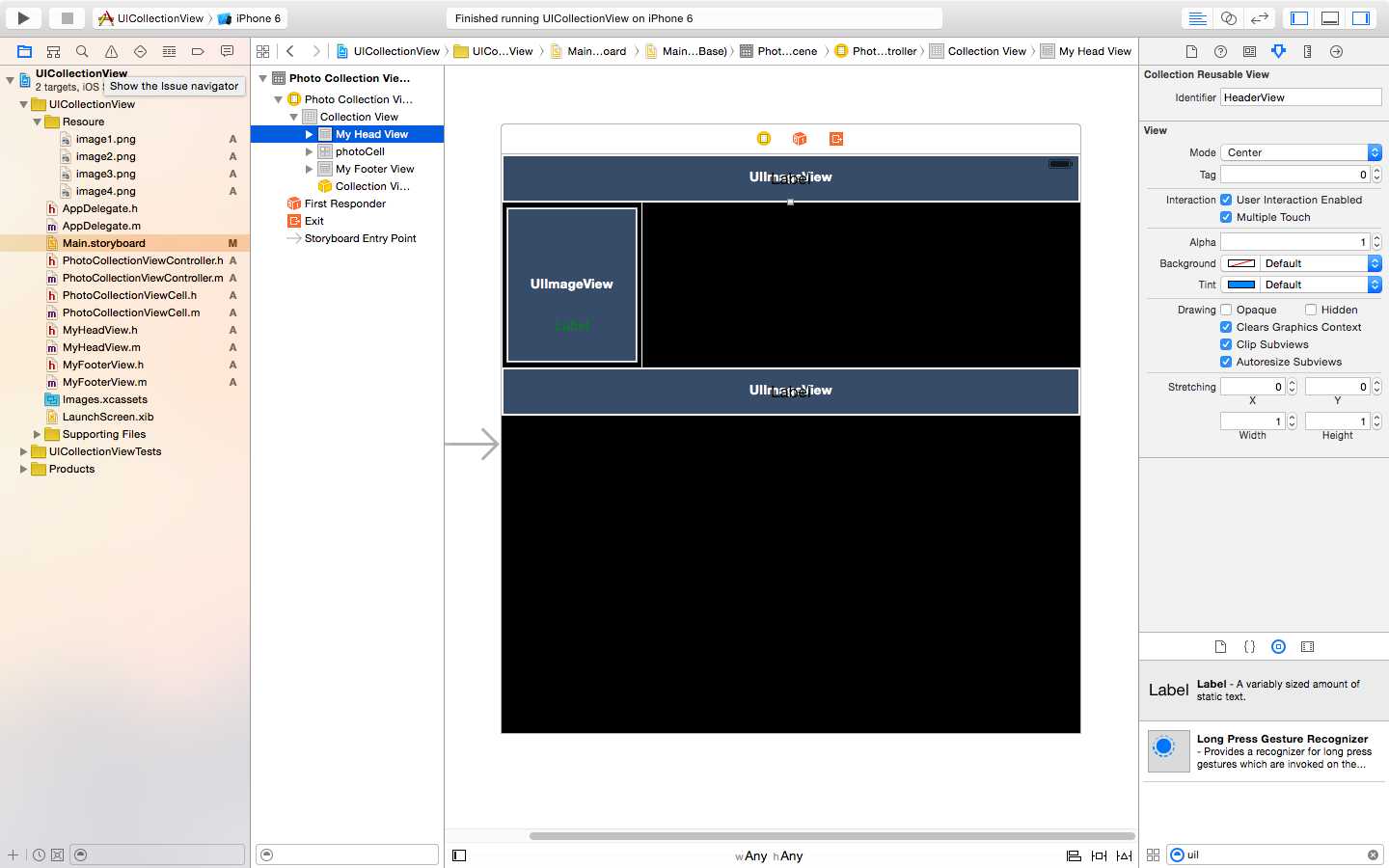Click the Pin constraints button
This screenshot has height=868, width=1389.
1099,855
